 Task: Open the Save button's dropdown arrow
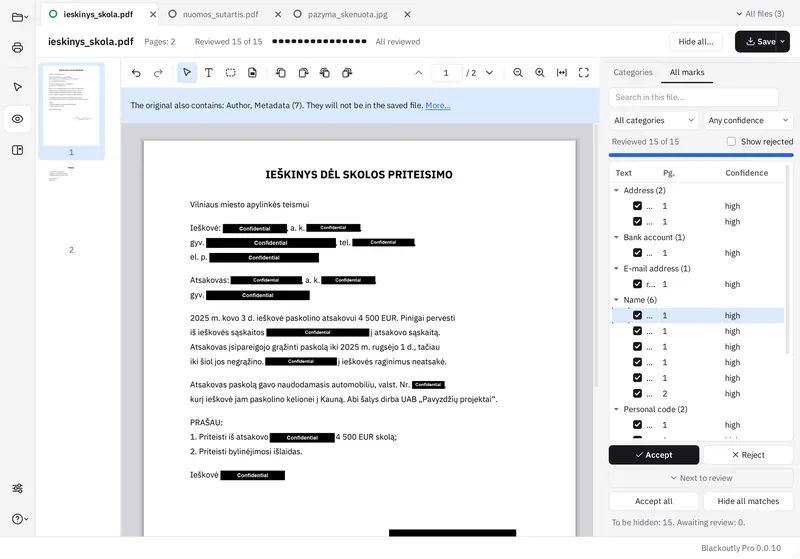783,42
